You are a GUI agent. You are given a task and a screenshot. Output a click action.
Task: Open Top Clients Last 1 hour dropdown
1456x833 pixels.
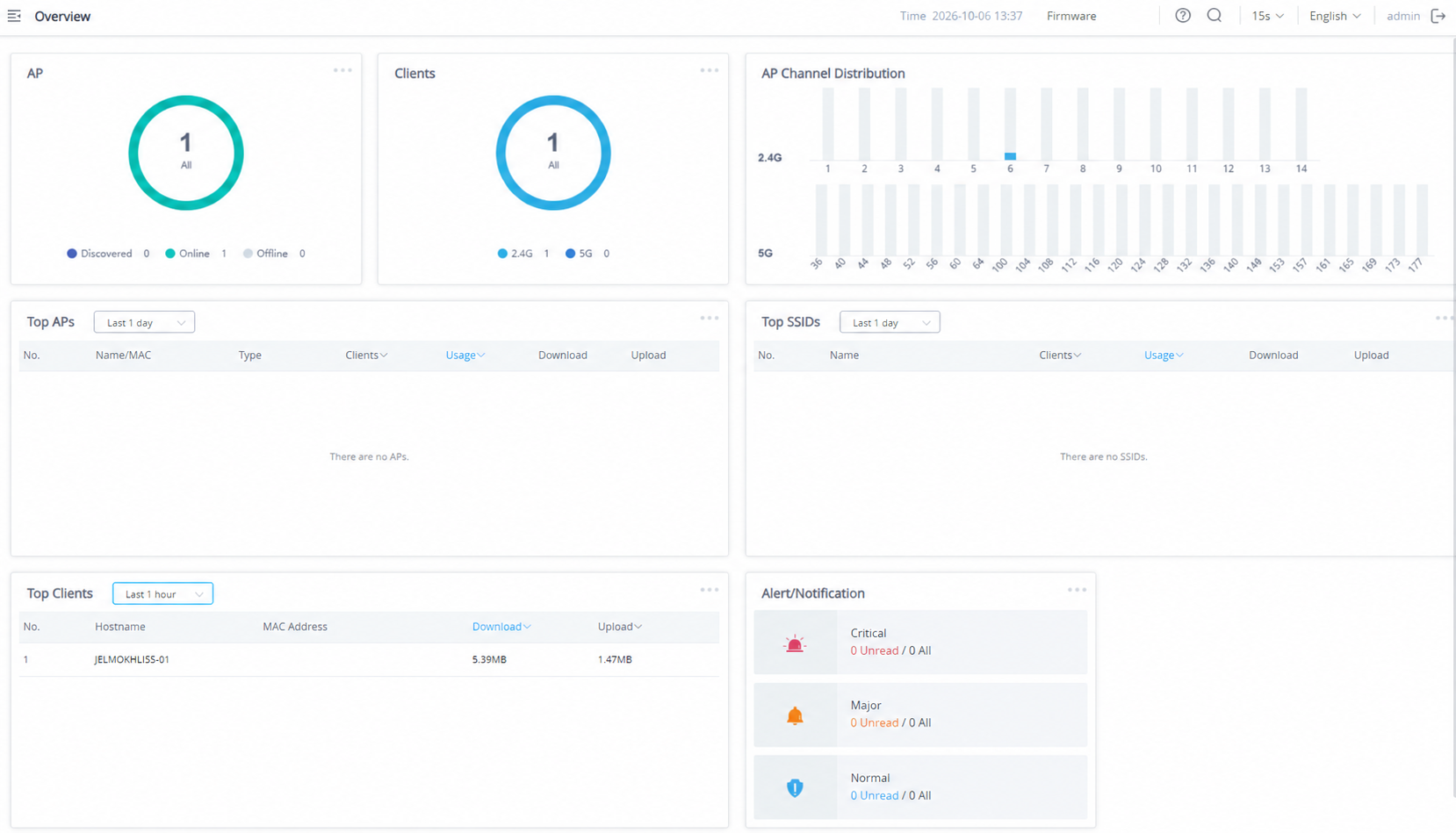(x=162, y=593)
